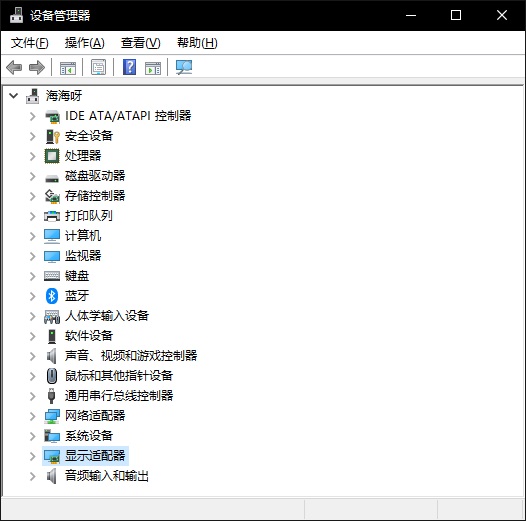Select the 显示适配器 label
526x521 pixels.
[95, 456]
